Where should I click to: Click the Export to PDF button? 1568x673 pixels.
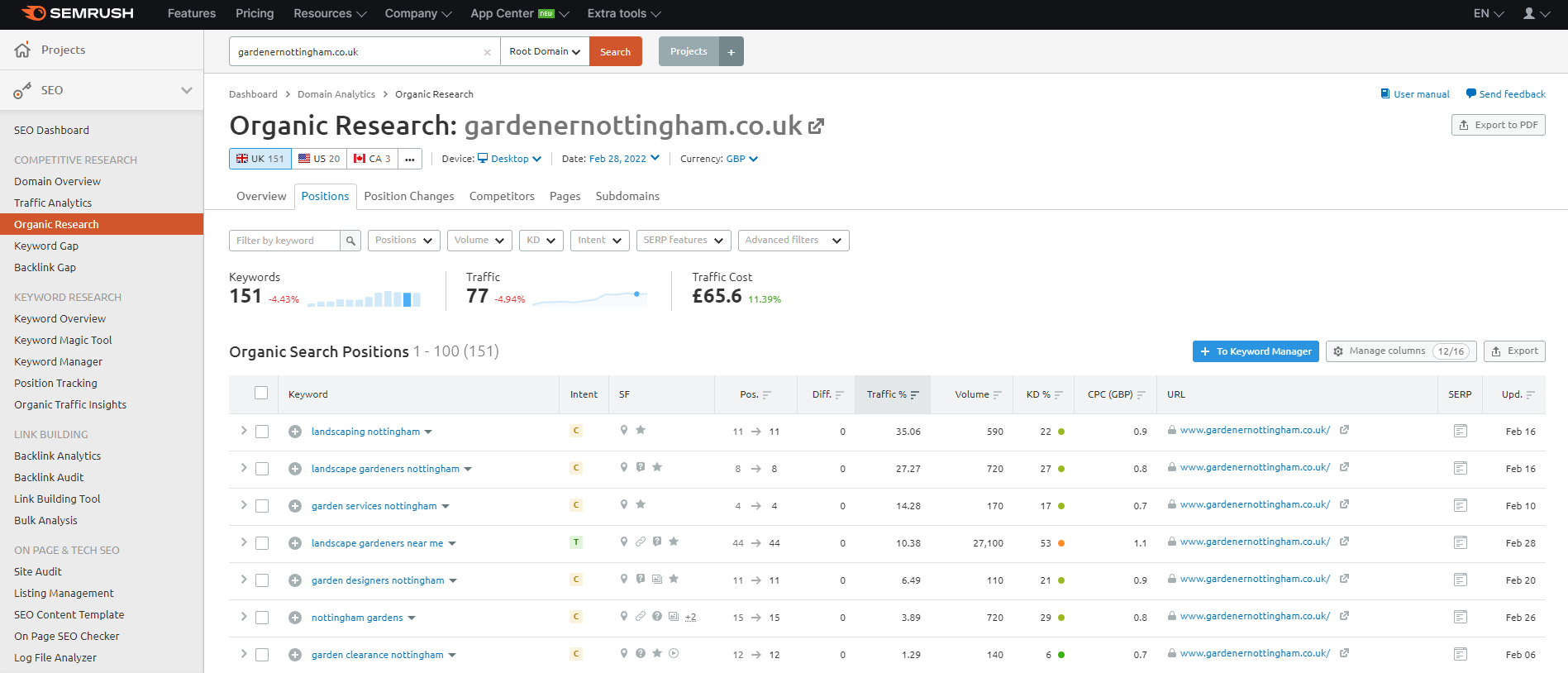coord(1499,125)
